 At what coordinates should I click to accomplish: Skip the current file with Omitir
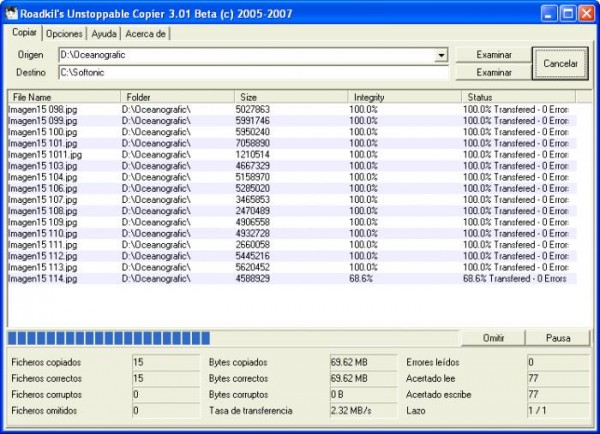493,338
